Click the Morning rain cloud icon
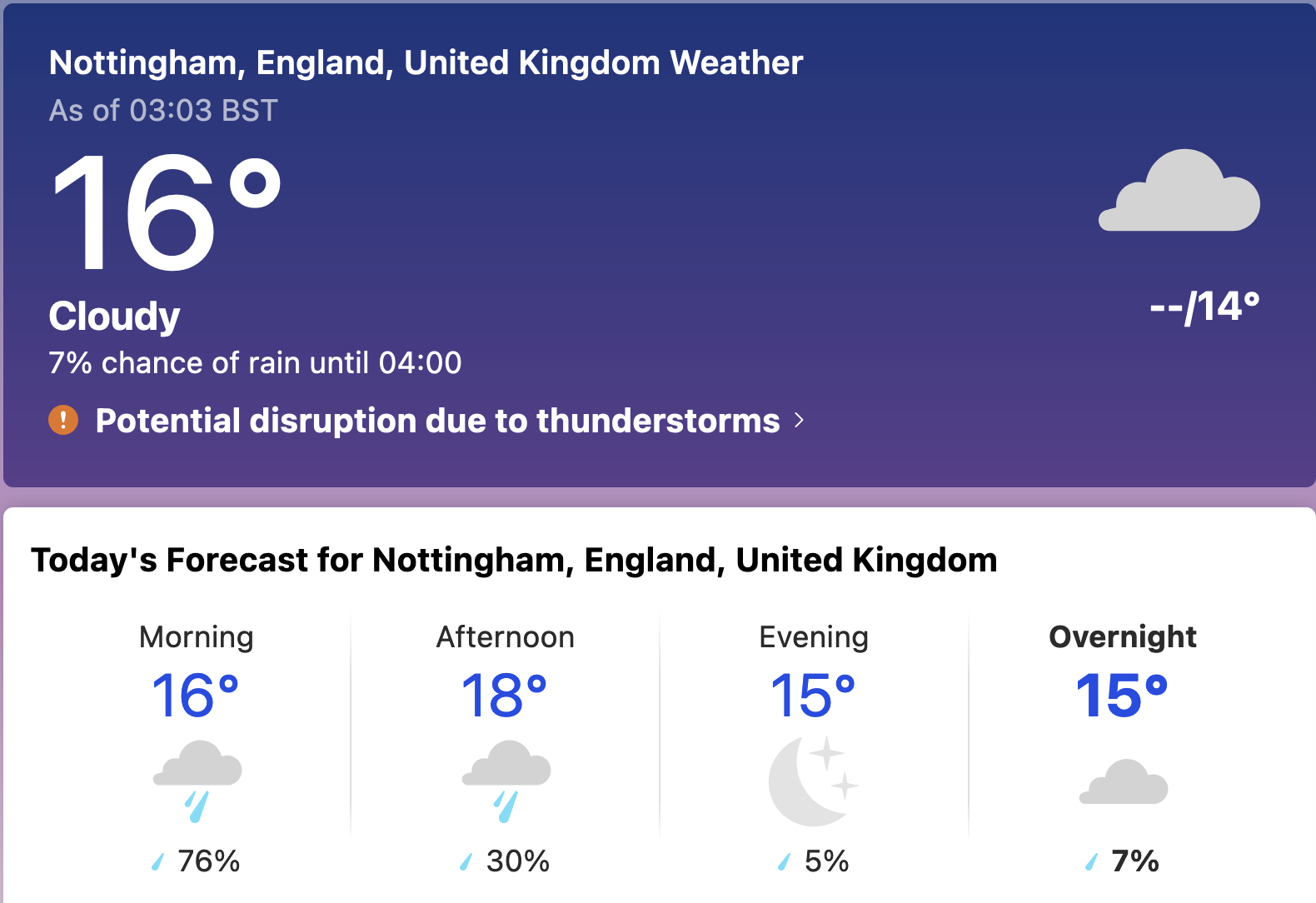1316x903 pixels. pos(197,780)
